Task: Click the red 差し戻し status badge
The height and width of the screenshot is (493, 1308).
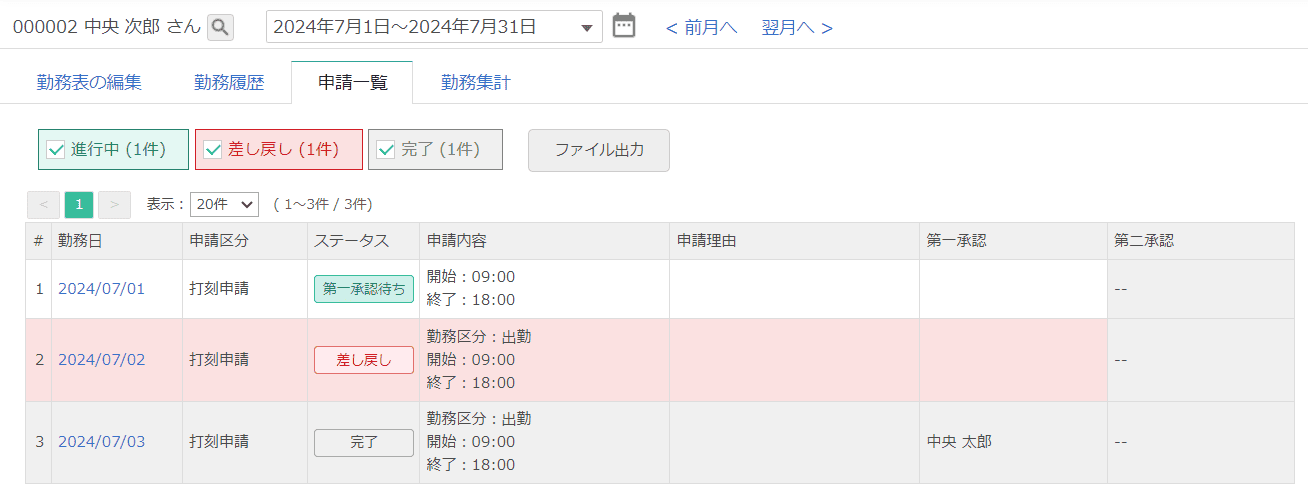Action: coord(363,360)
